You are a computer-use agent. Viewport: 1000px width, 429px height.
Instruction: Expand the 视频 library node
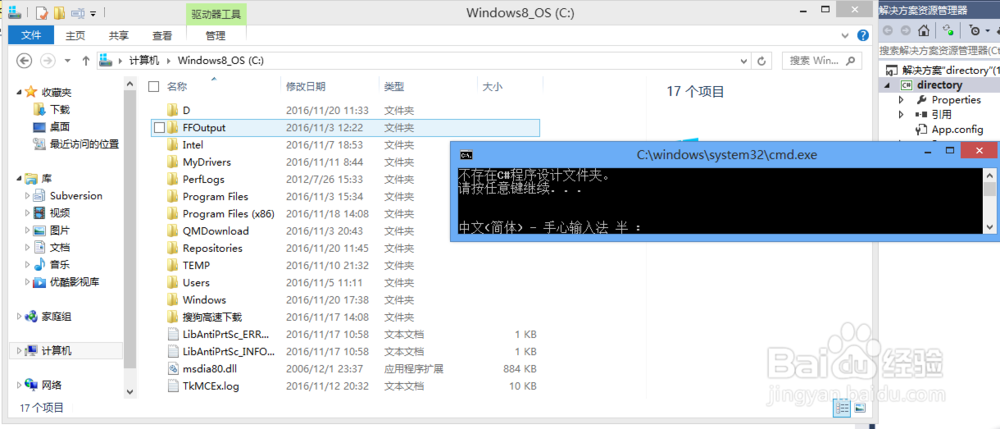27,213
